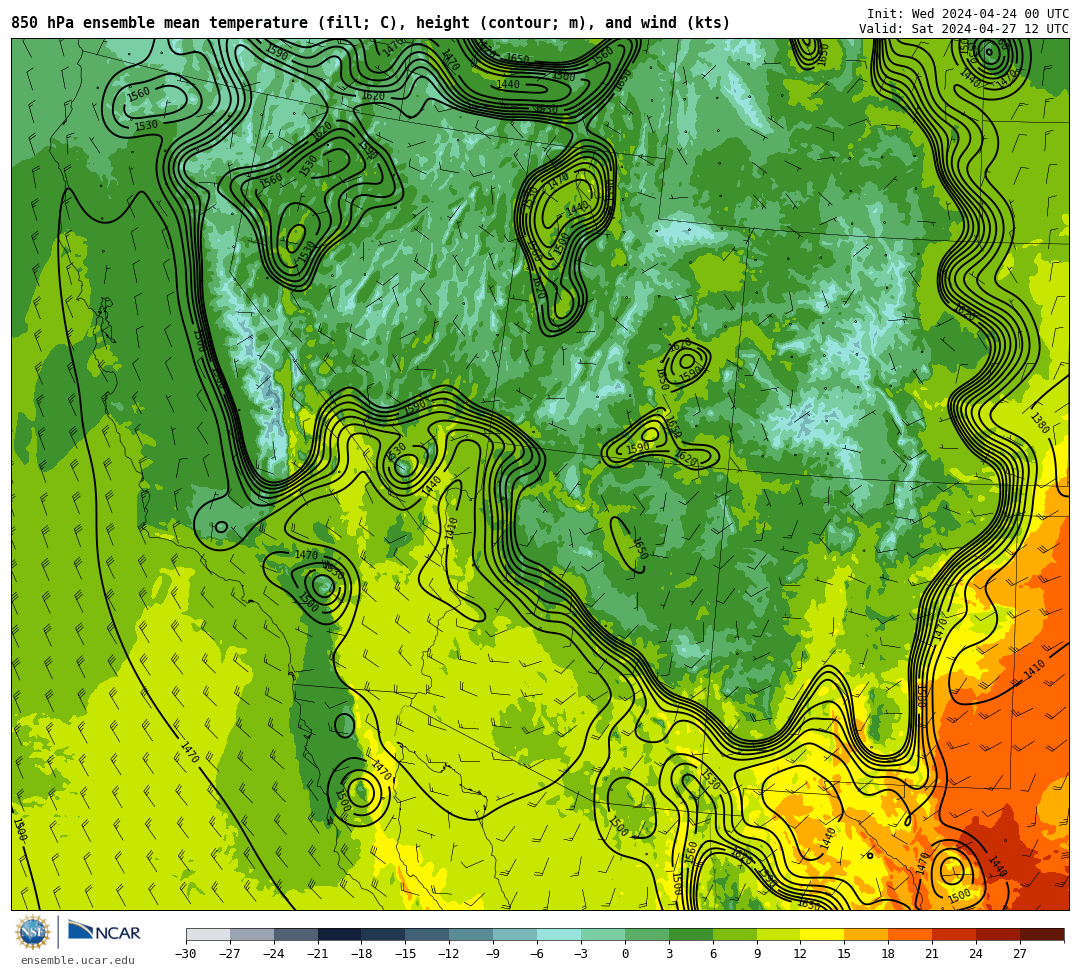Pick the -9 to -6 colorbar swatch
The height and width of the screenshot is (973, 1080).
point(515,934)
